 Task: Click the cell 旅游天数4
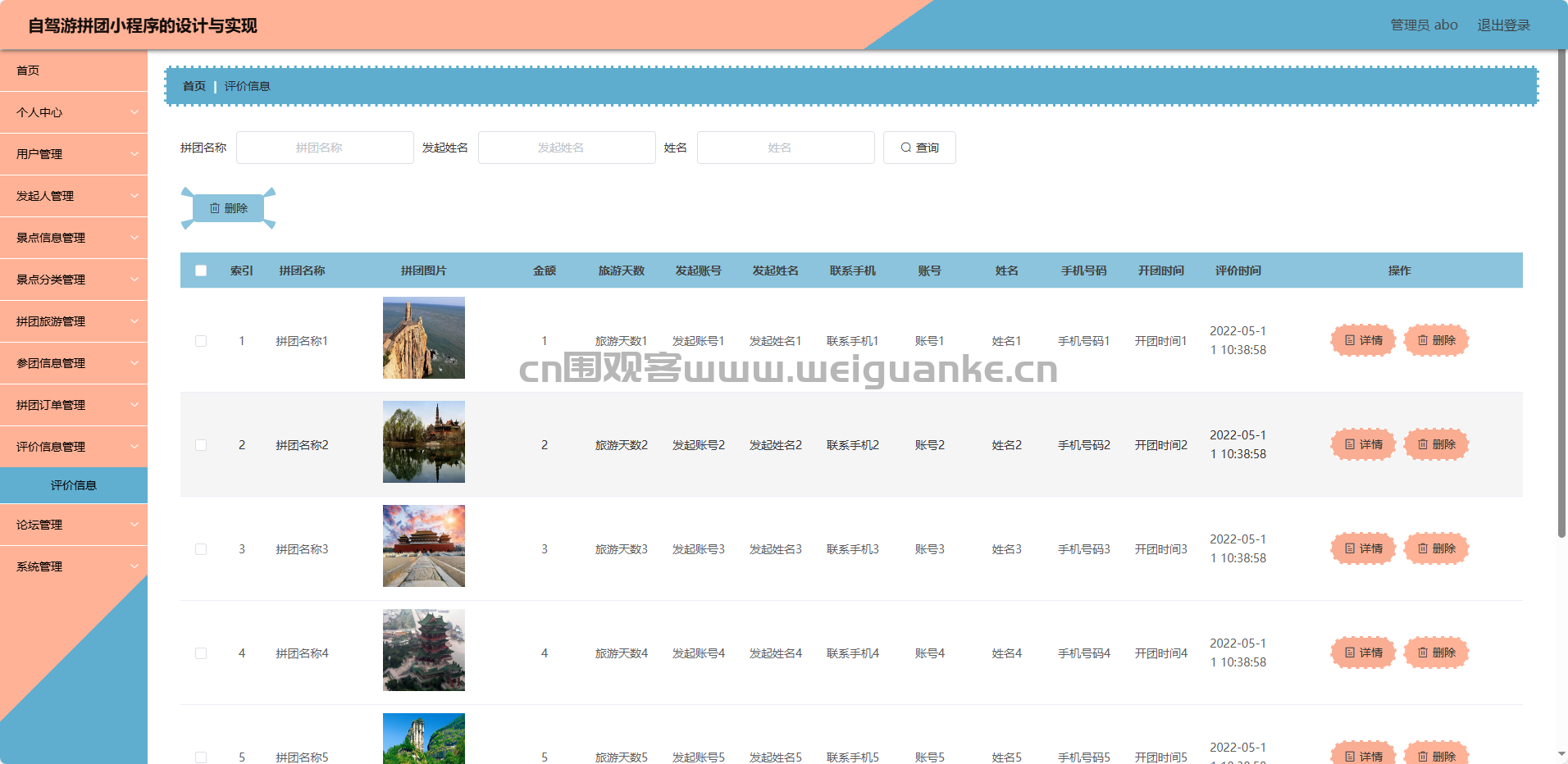pos(622,653)
